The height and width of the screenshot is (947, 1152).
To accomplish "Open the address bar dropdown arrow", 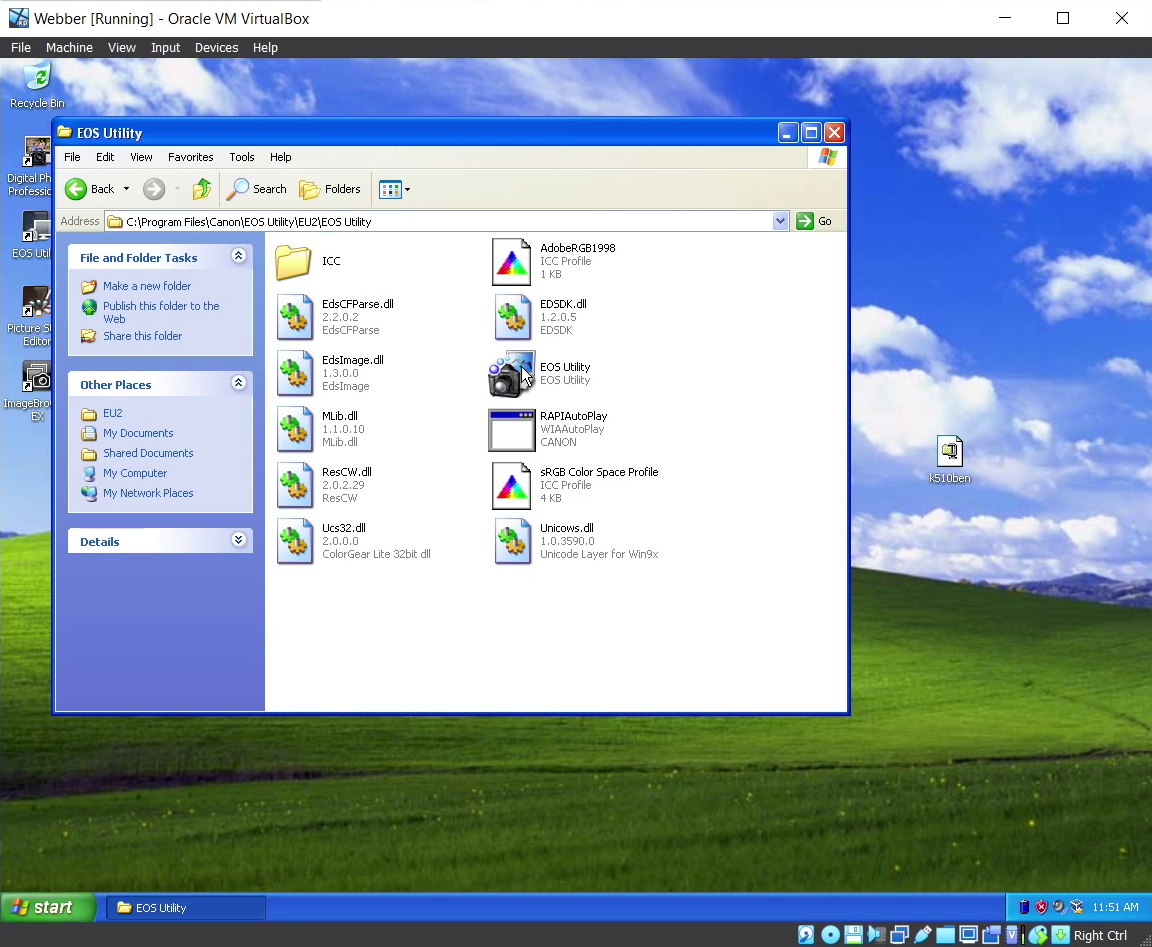I will [x=781, y=222].
